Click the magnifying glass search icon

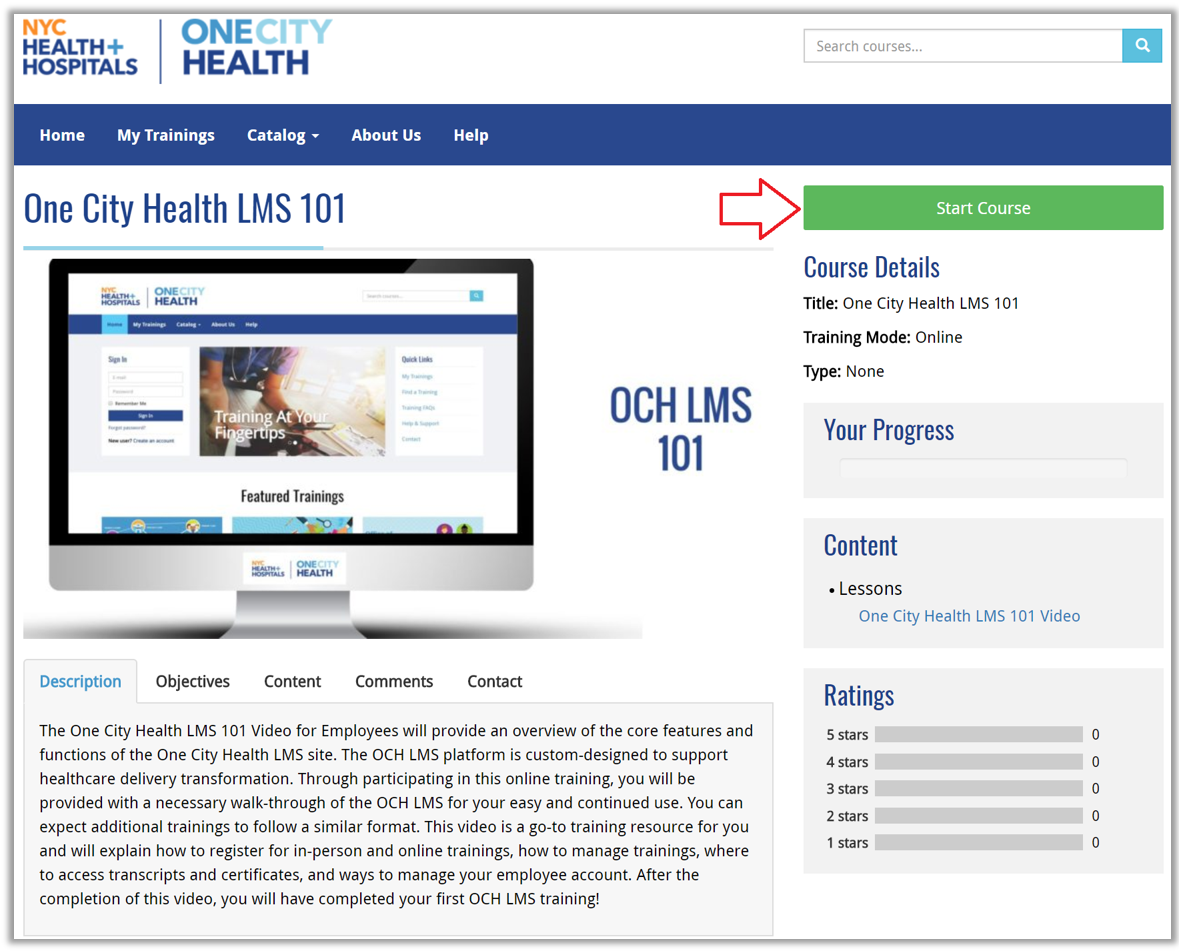point(1142,46)
